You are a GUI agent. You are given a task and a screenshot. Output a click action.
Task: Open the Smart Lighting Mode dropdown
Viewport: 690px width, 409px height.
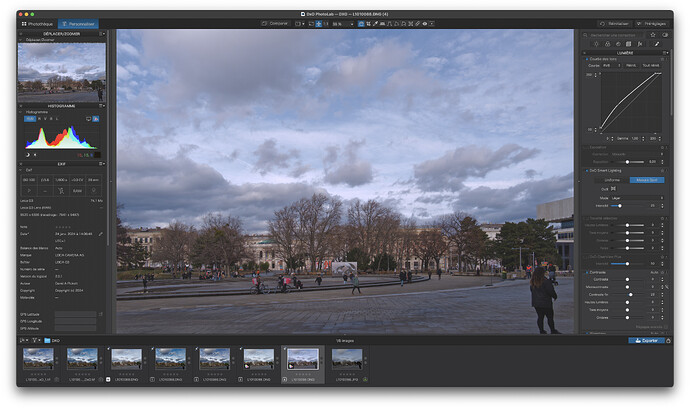coord(637,198)
